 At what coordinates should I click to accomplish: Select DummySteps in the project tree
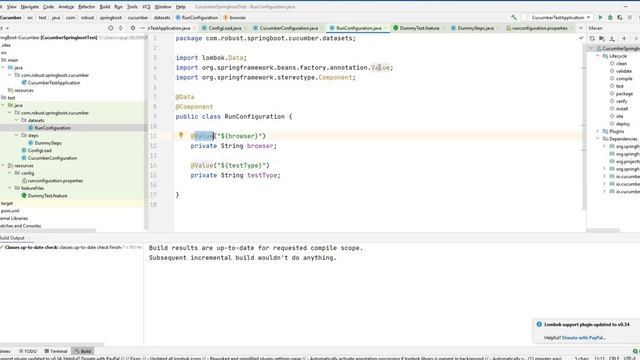point(48,143)
